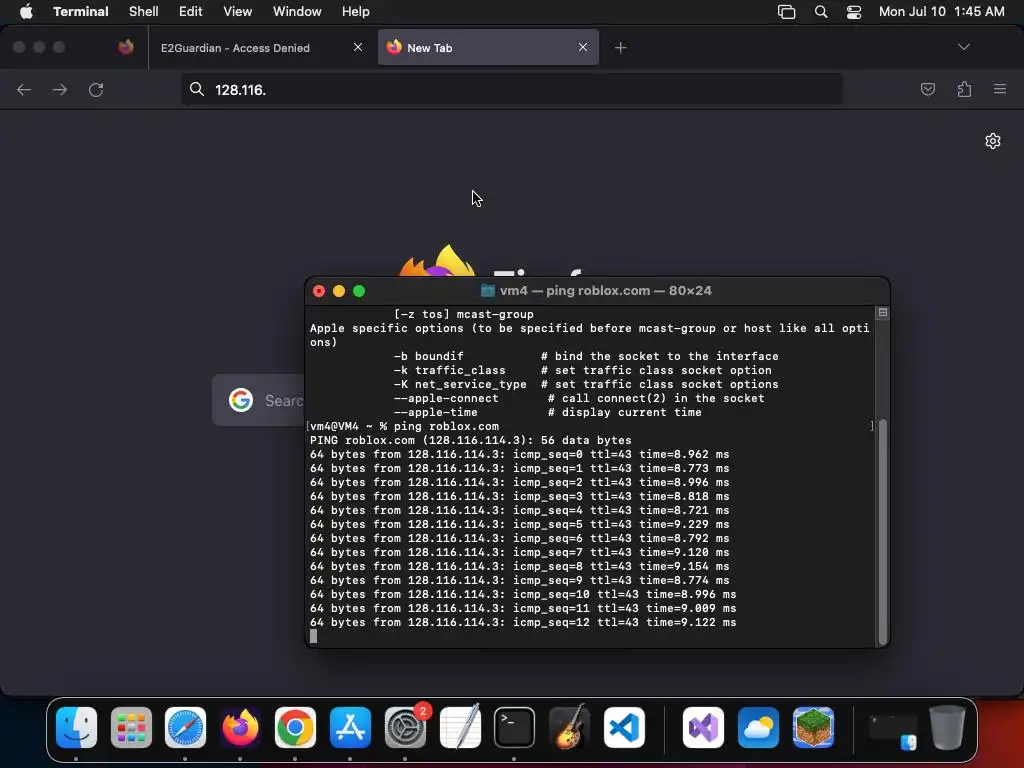Click the date and time in menu bar
Image resolution: width=1024 pixels, height=768 pixels.
pyautogui.click(x=942, y=12)
